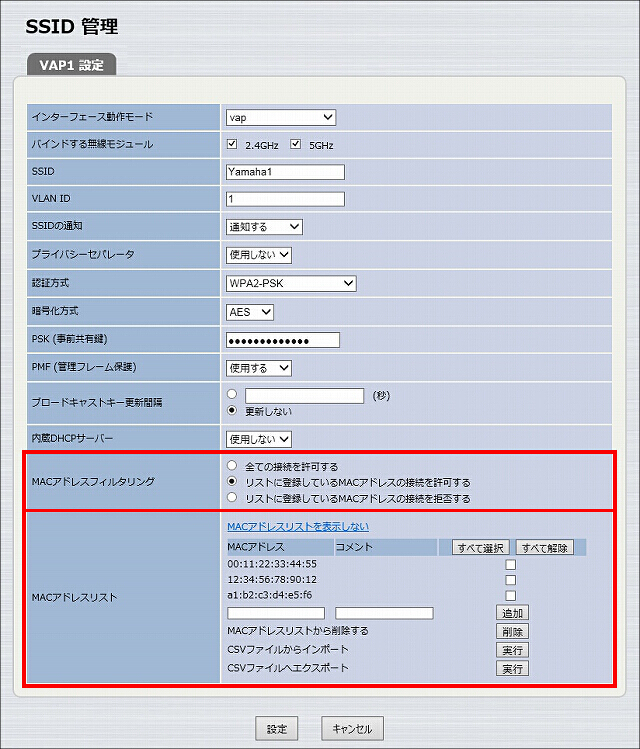Click the 設定 button at the bottom
Viewport: 640px width, 749px height.
(x=277, y=728)
